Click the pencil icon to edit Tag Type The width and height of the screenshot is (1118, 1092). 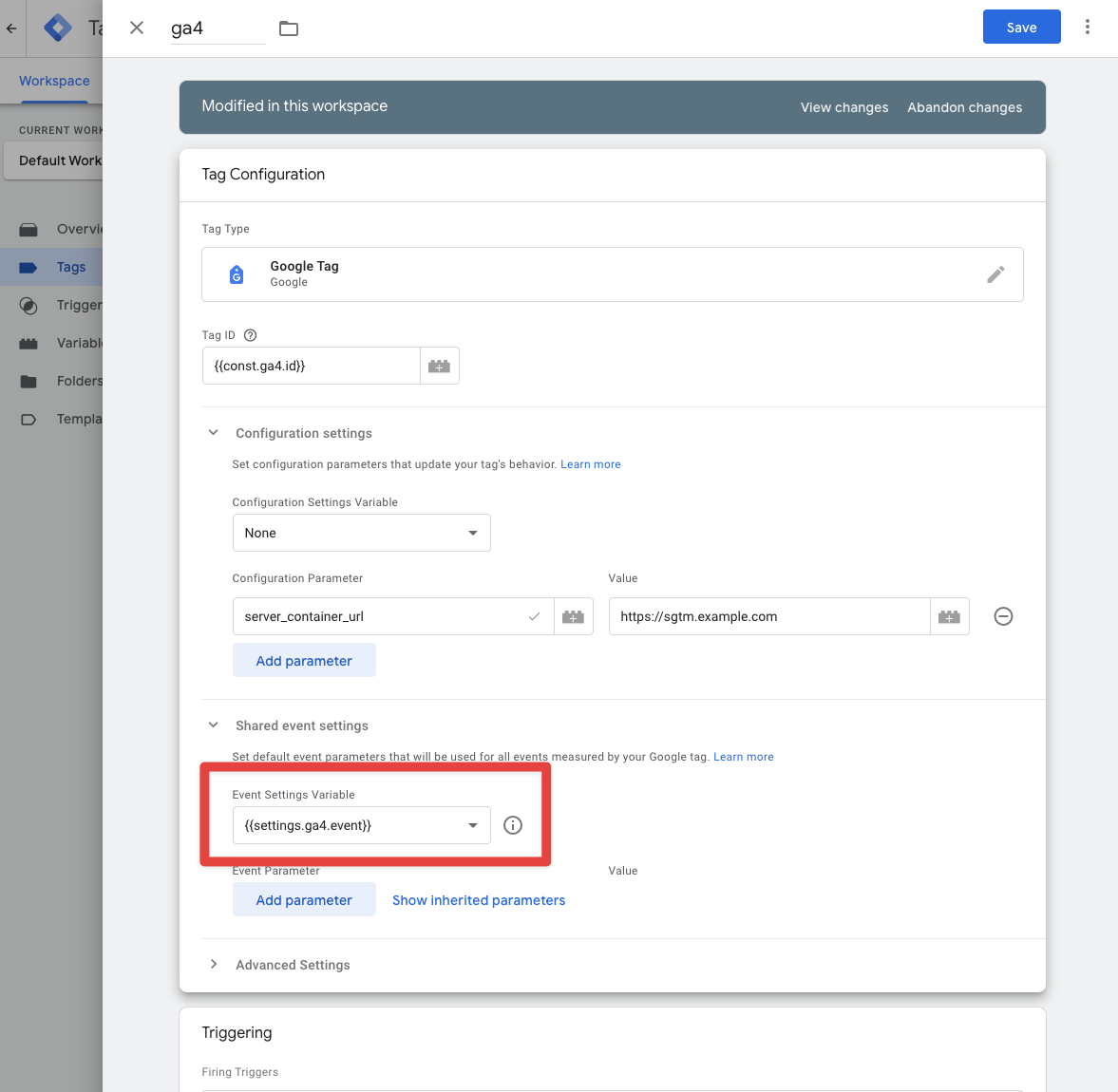coord(995,274)
